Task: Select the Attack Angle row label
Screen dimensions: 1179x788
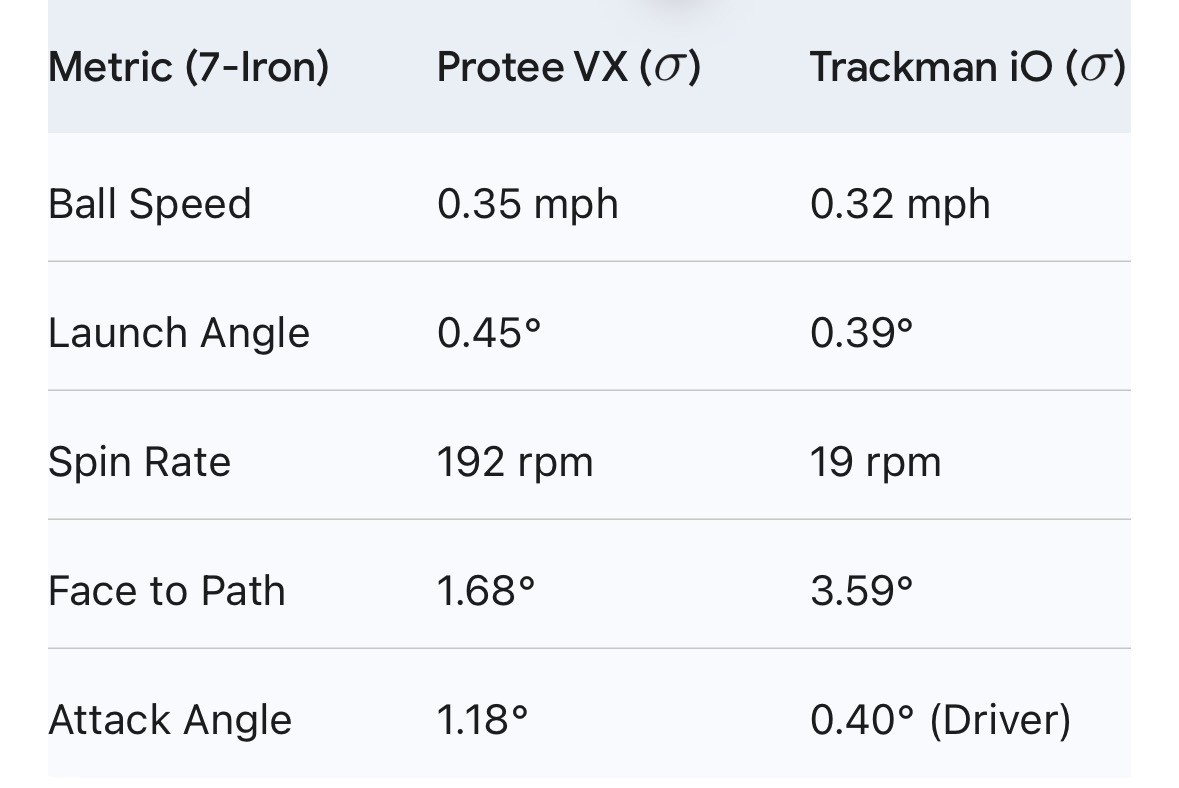Action: click(x=170, y=720)
